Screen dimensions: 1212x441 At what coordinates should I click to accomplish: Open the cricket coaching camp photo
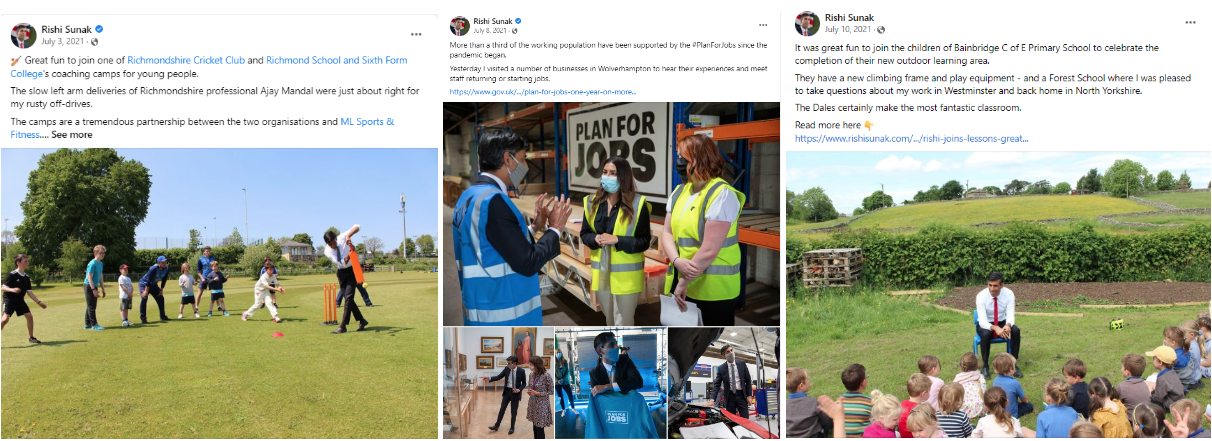pos(219,293)
